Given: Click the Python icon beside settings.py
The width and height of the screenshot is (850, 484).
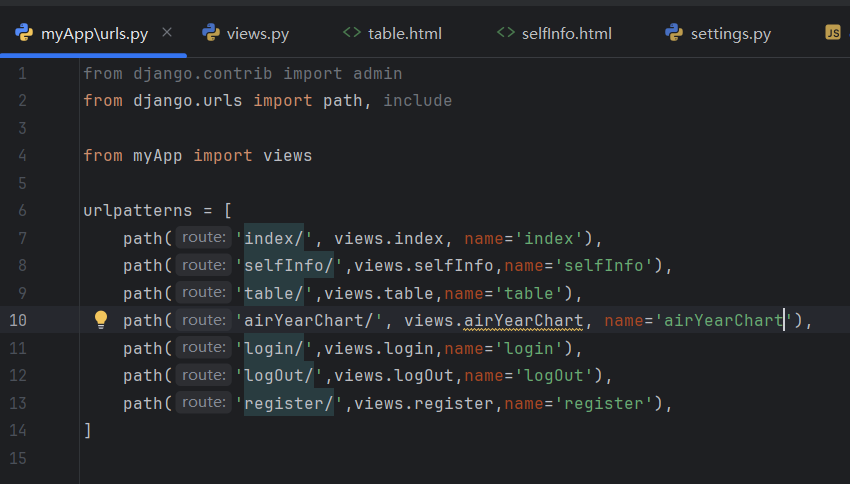Looking at the screenshot, I should click(x=674, y=33).
